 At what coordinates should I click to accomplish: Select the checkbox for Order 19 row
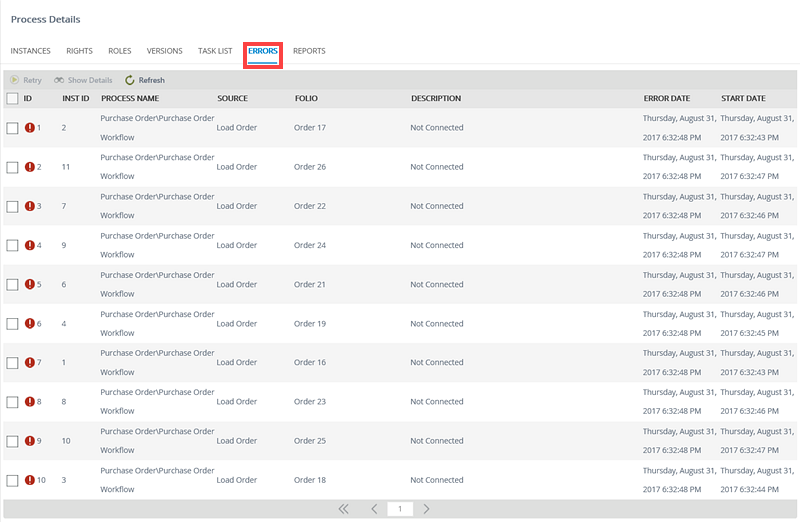12,324
